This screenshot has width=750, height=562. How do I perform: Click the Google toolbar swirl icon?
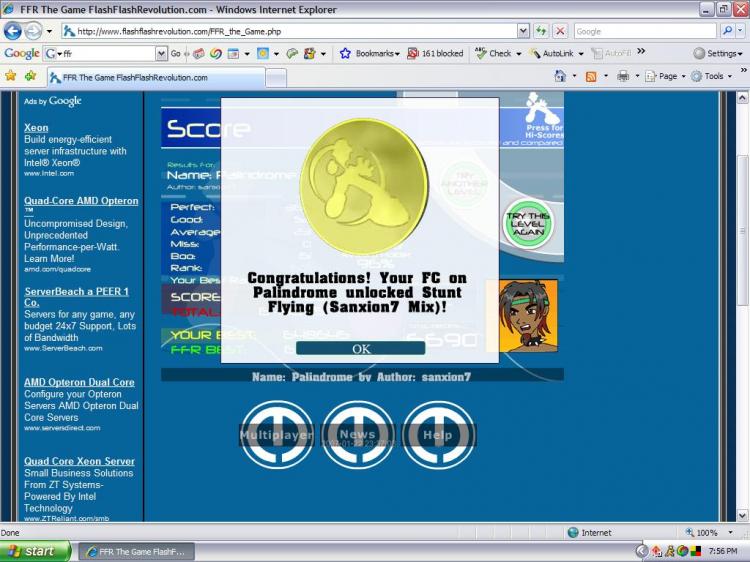(216, 54)
